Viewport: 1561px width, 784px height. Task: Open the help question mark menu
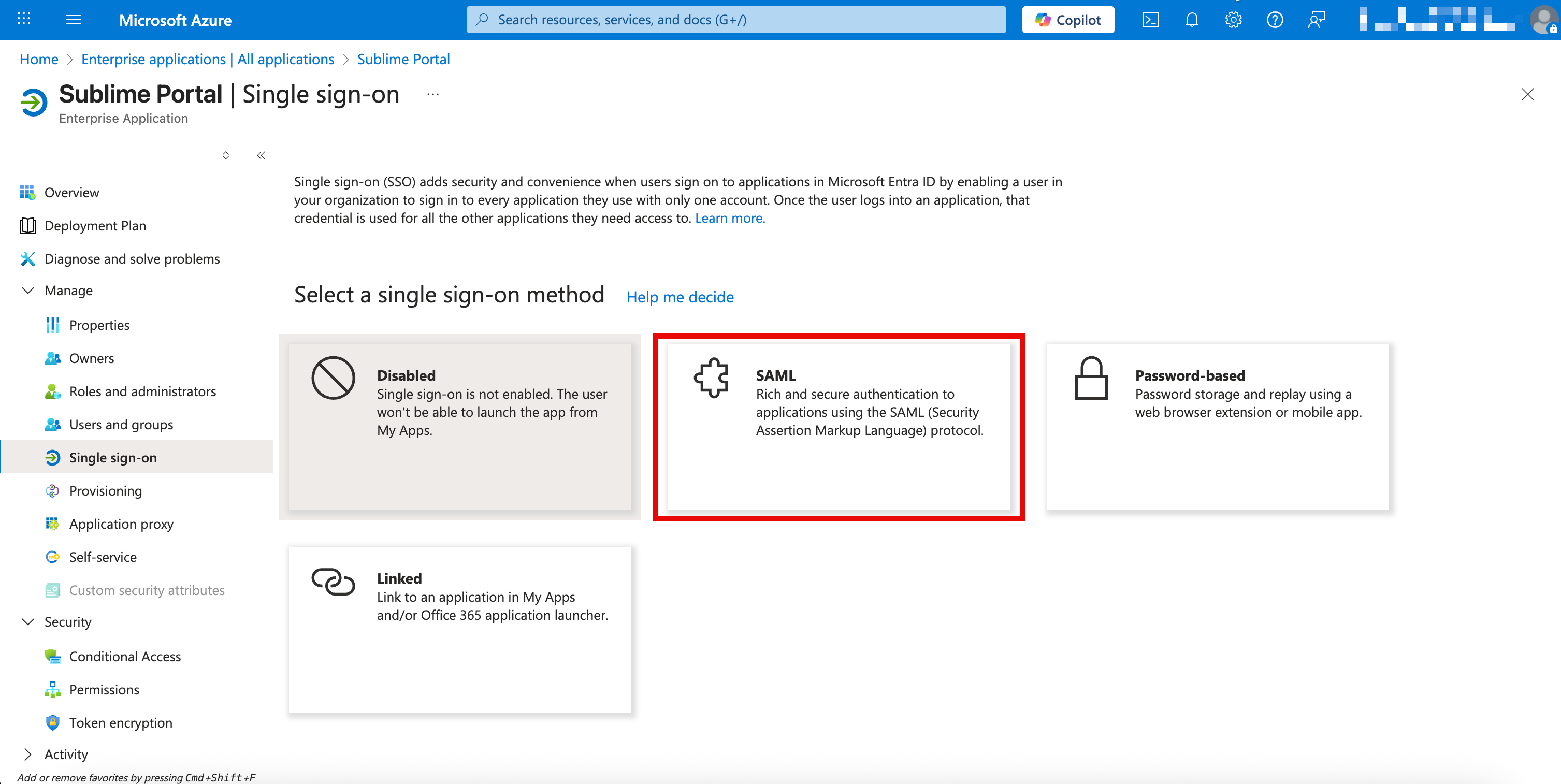point(1275,20)
